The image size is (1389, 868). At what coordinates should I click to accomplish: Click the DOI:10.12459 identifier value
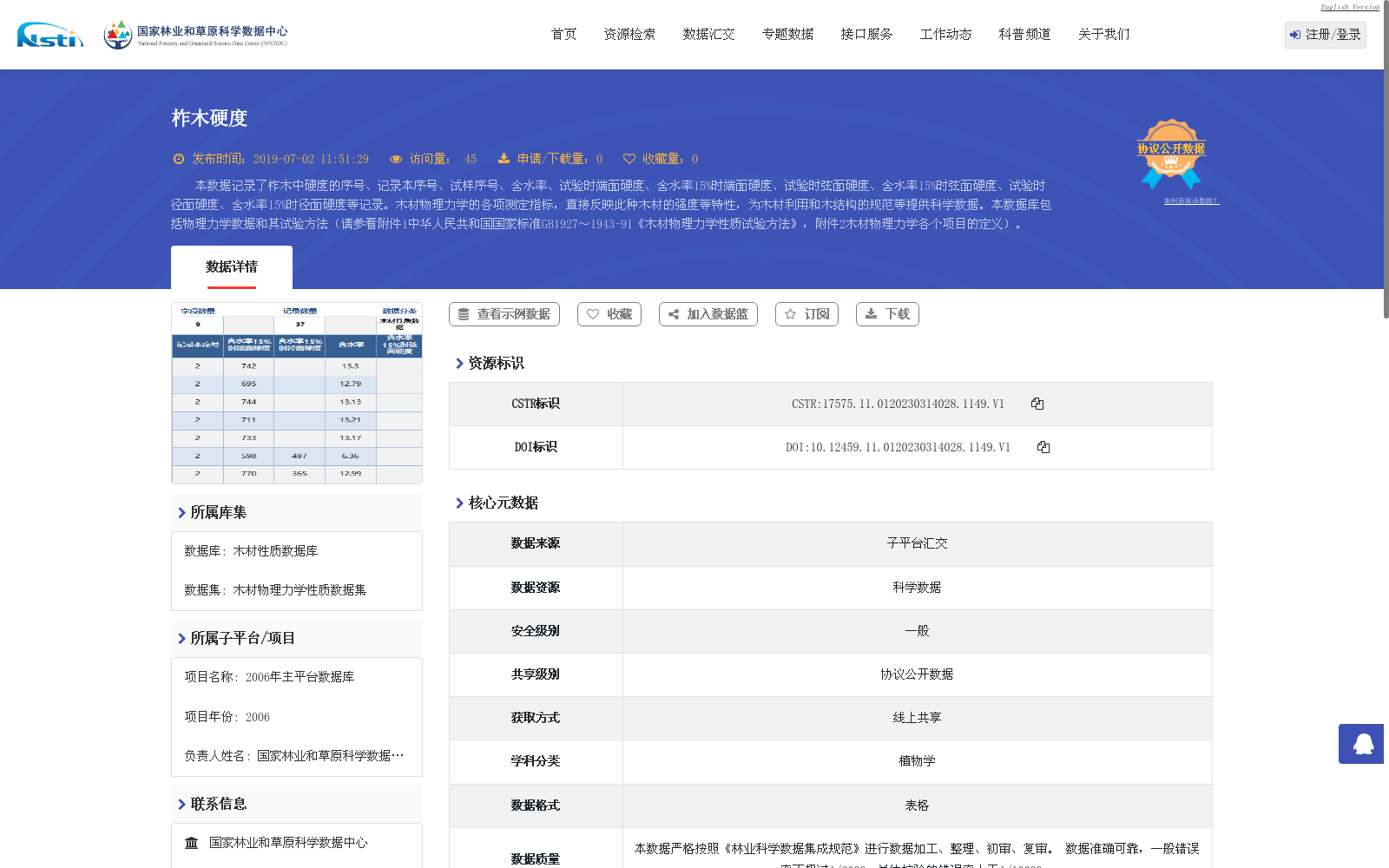(898, 447)
